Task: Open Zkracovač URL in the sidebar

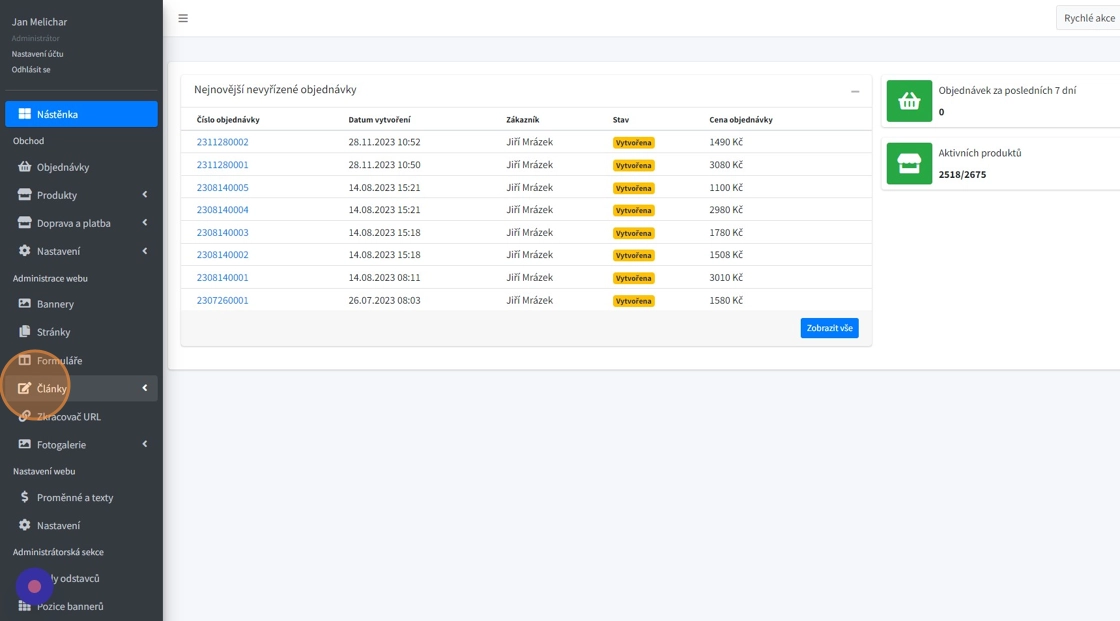Action: click(x=68, y=416)
